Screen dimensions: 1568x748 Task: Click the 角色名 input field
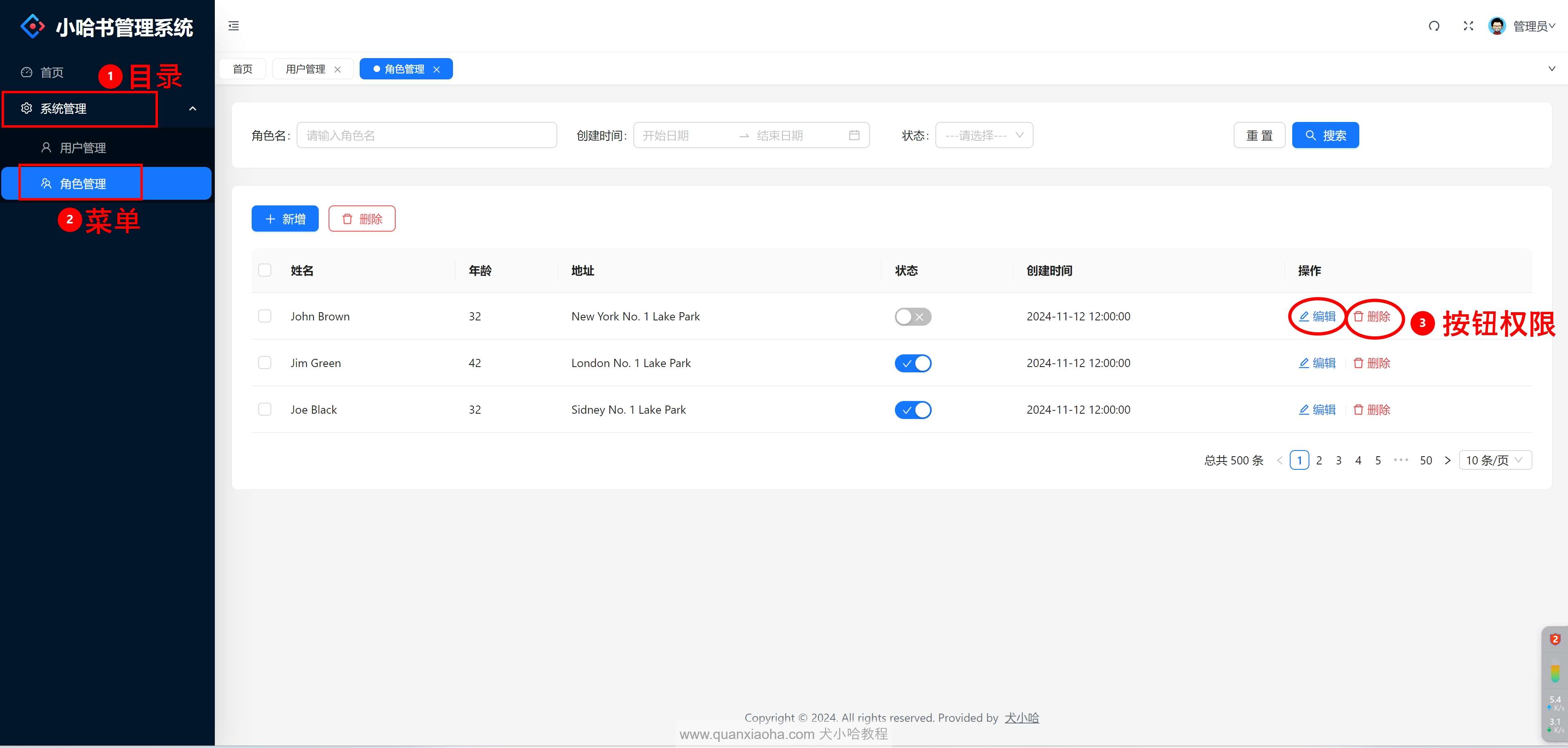point(426,135)
